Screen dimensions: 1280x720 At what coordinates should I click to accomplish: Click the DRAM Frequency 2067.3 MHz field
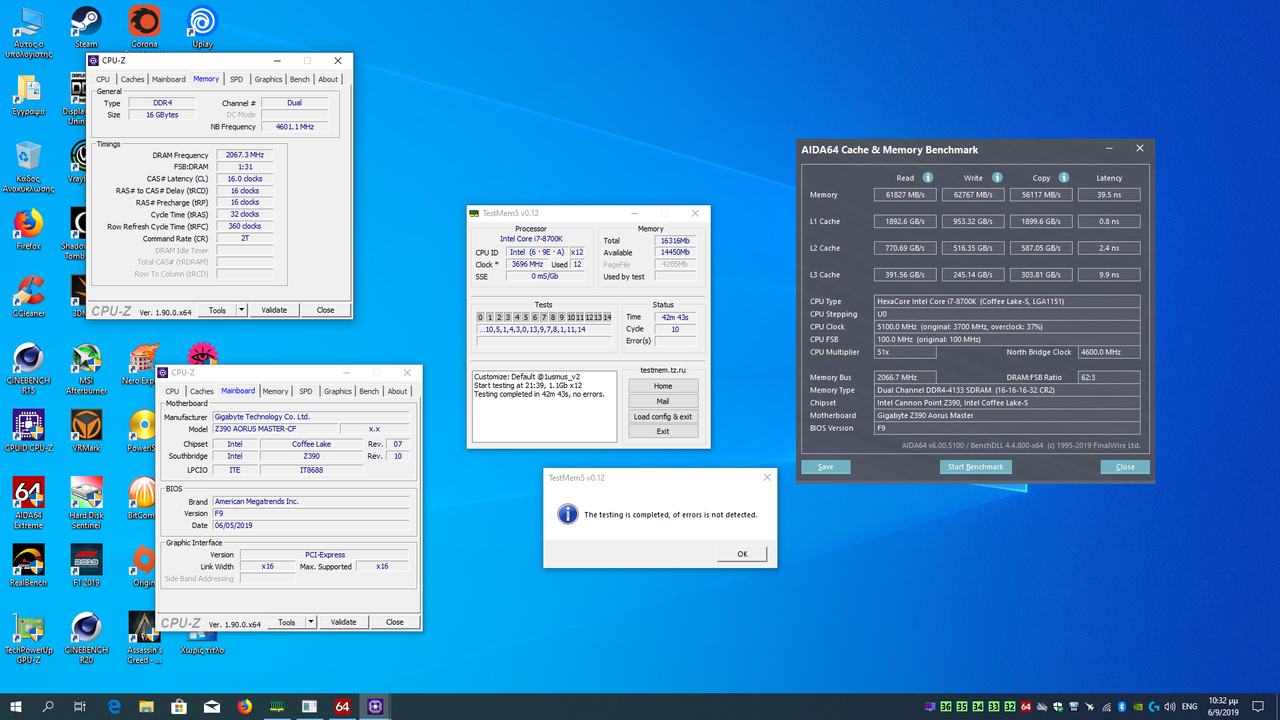(x=244, y=155)
